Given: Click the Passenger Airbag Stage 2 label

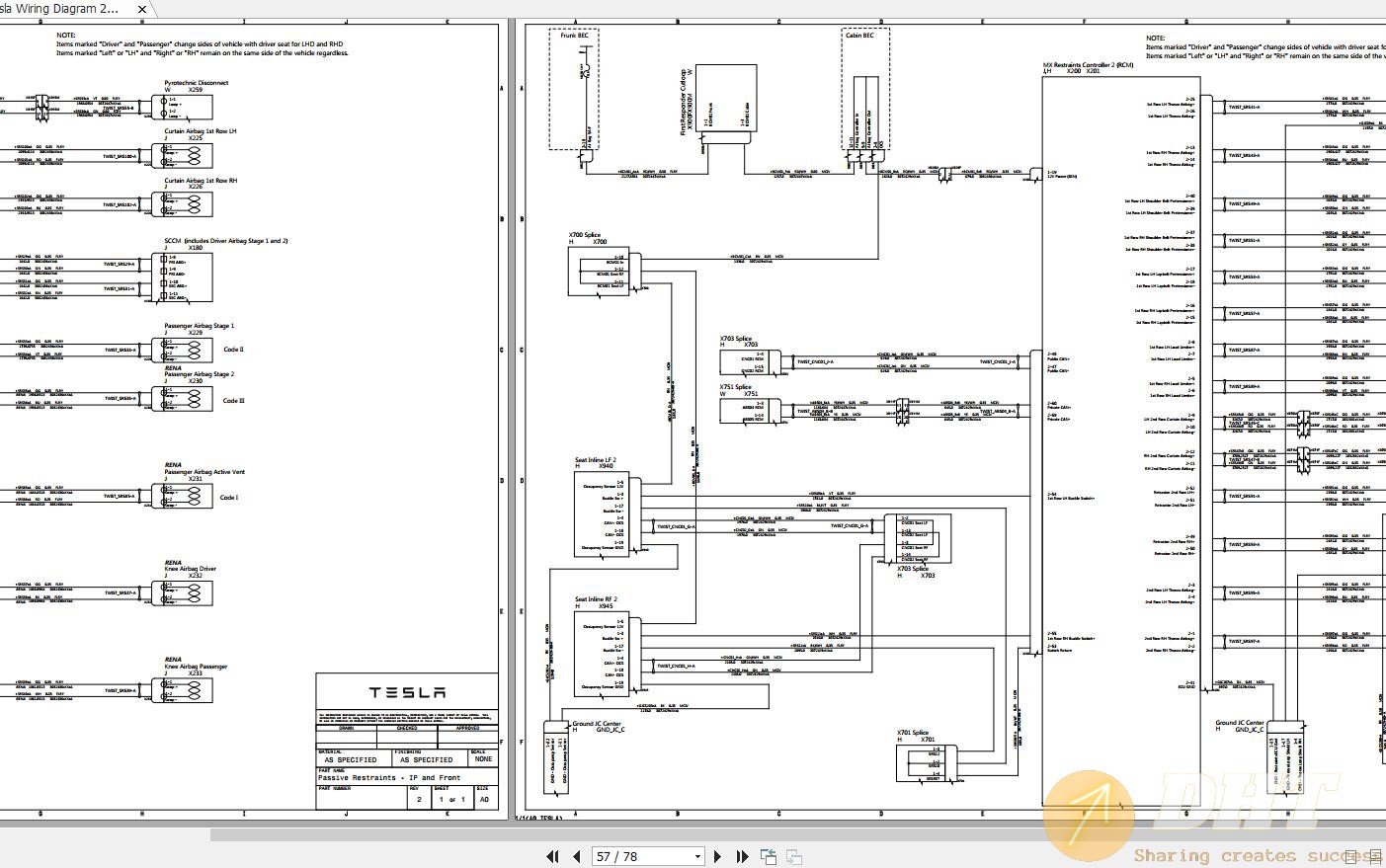Looking at the screenshot, I should click(199, 374).
